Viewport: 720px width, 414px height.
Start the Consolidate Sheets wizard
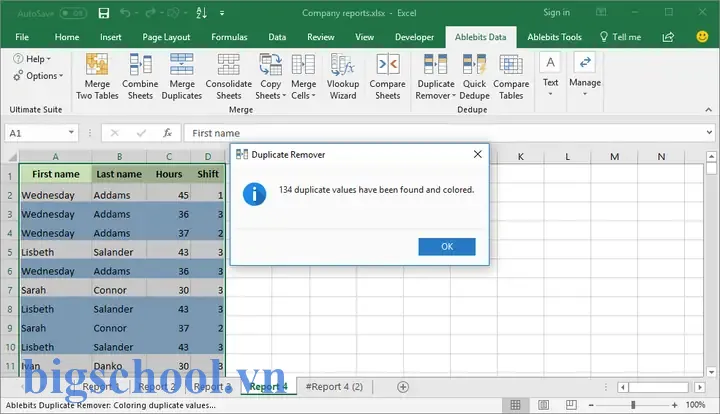pyautogui.click(x=228, y=77)
